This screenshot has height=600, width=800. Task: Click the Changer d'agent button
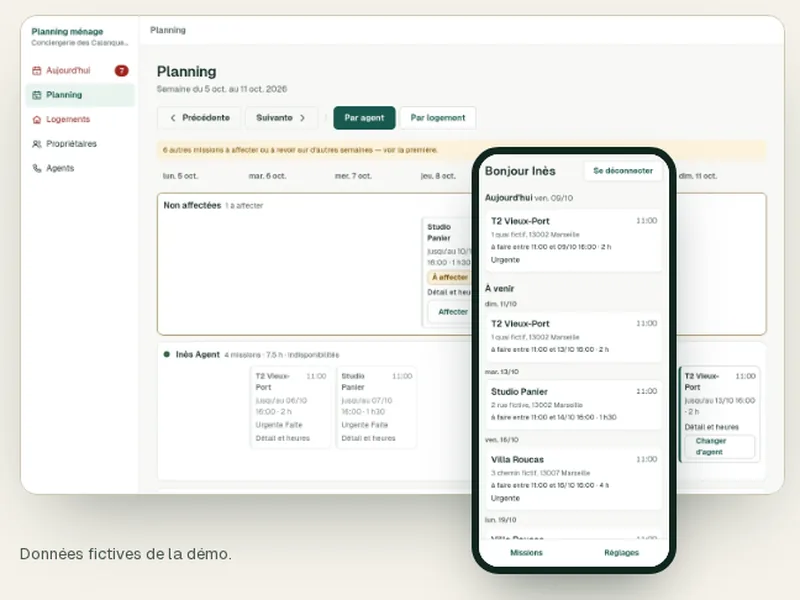pos(719,446)
